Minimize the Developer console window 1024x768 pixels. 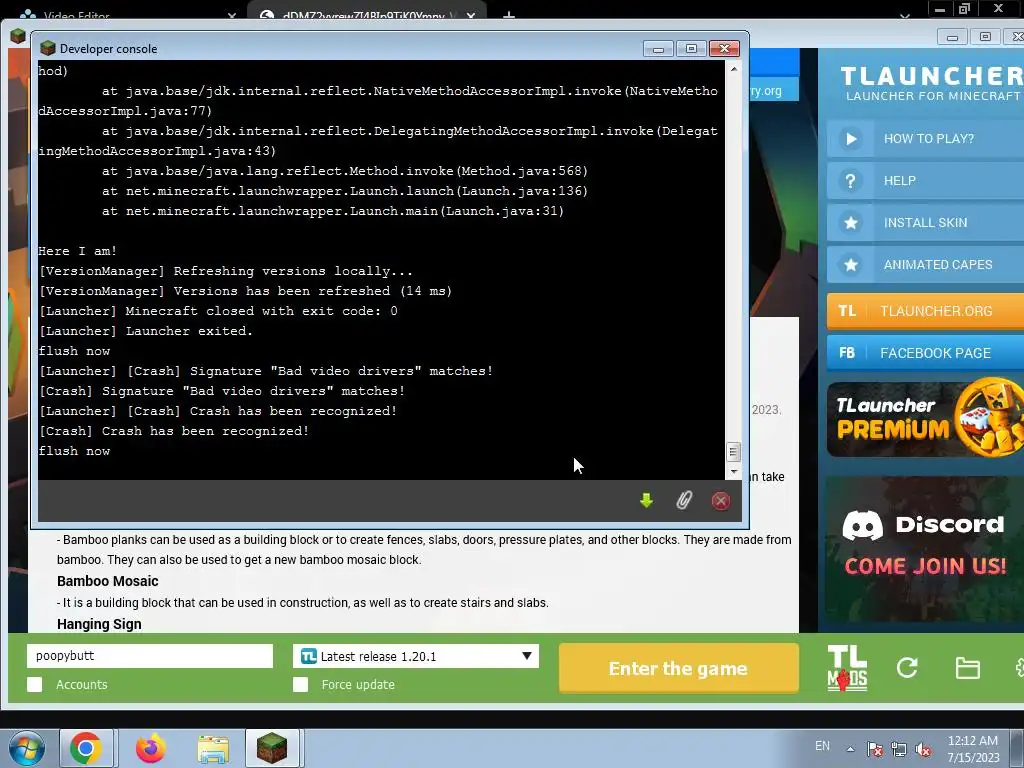[658, 48]
